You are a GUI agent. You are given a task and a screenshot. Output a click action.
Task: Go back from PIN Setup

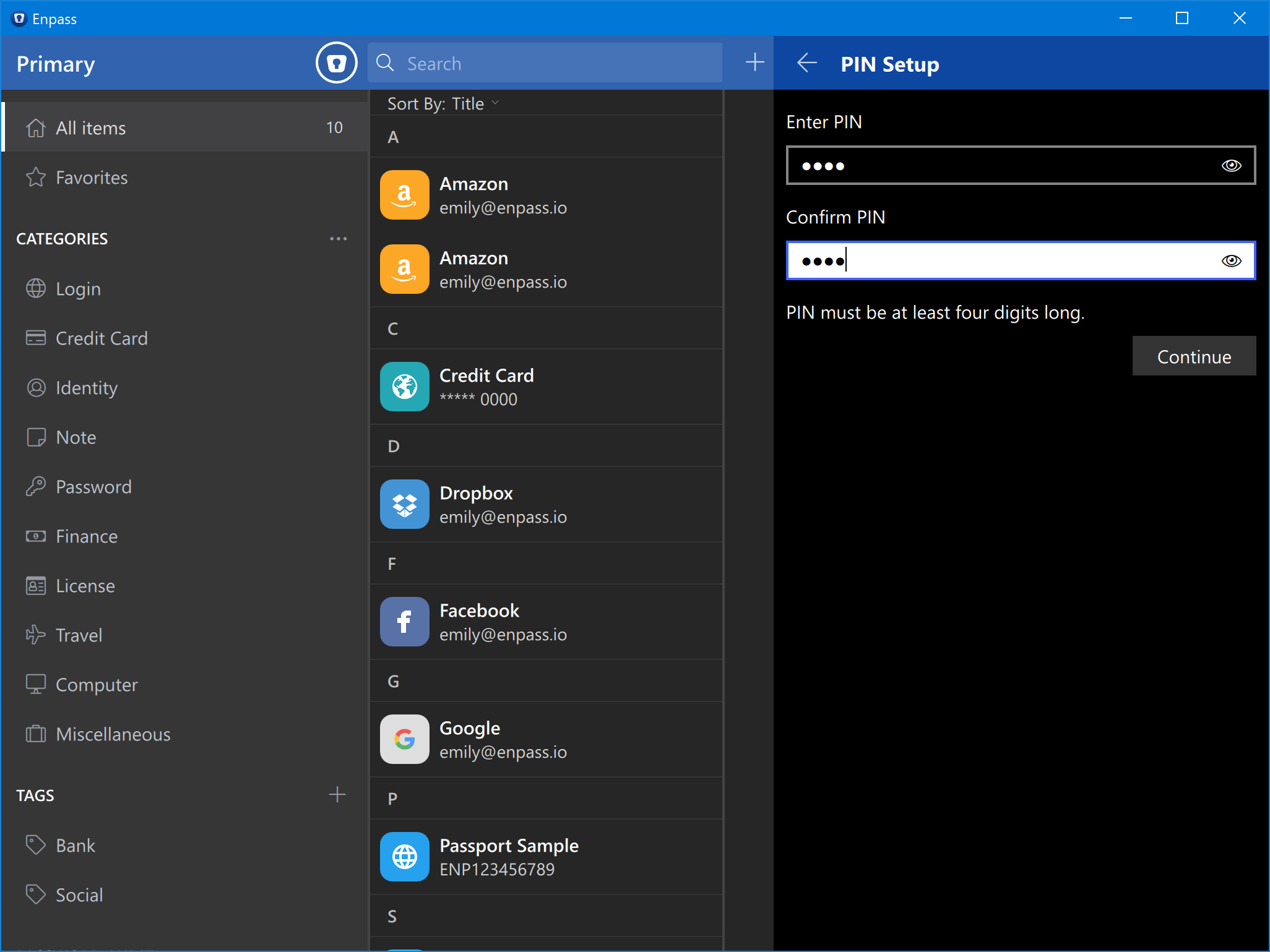(807, 62)
